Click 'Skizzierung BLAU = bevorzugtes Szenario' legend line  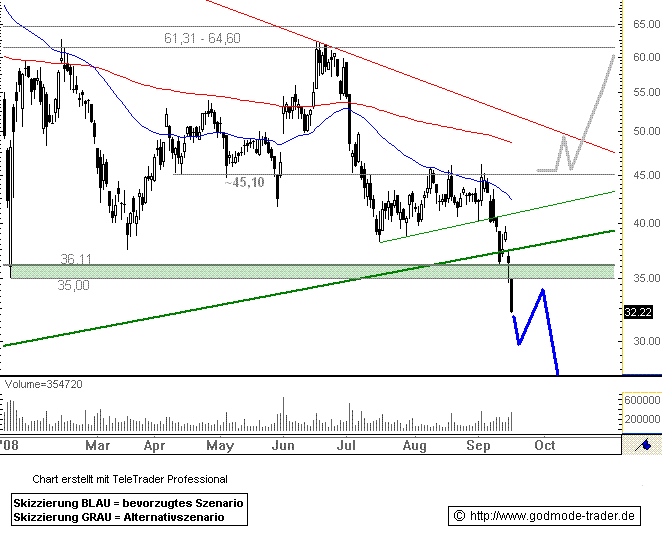(128, 503)
